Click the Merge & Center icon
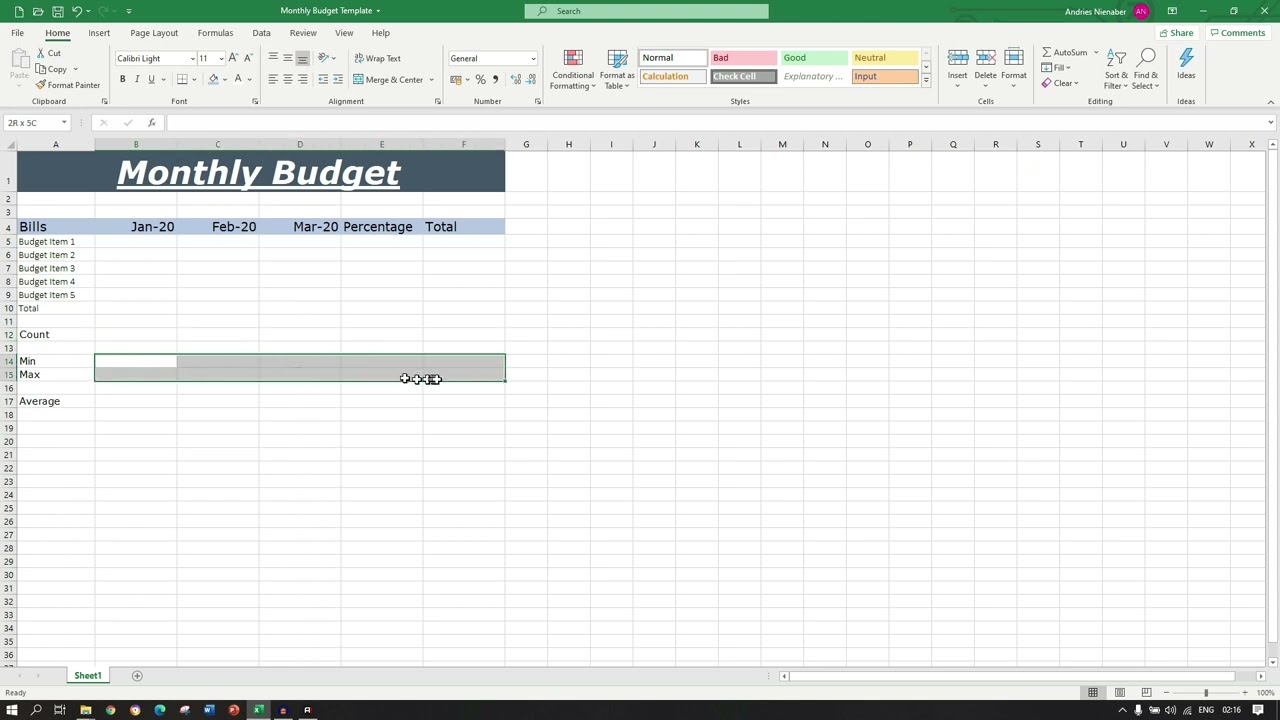 (x=390, y=79)
